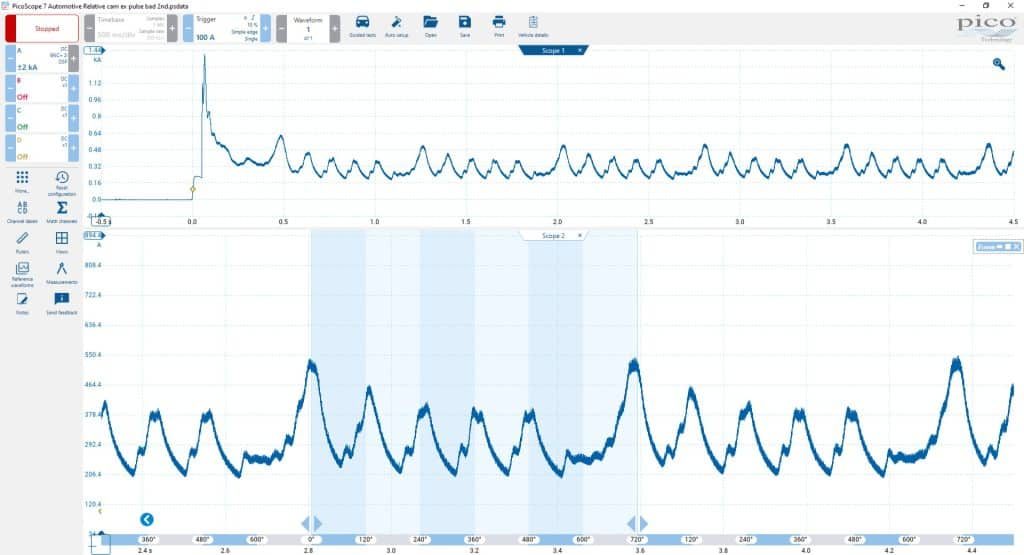Increase the Timebase with plus button

[x=172, y=29]
